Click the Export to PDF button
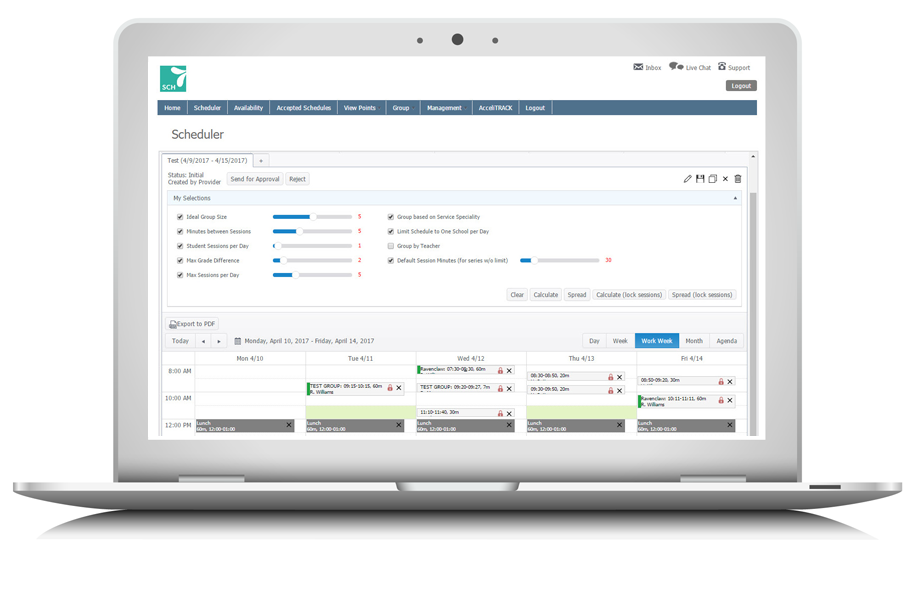Viewport: 915px width, 590px height. click(192, 324)
